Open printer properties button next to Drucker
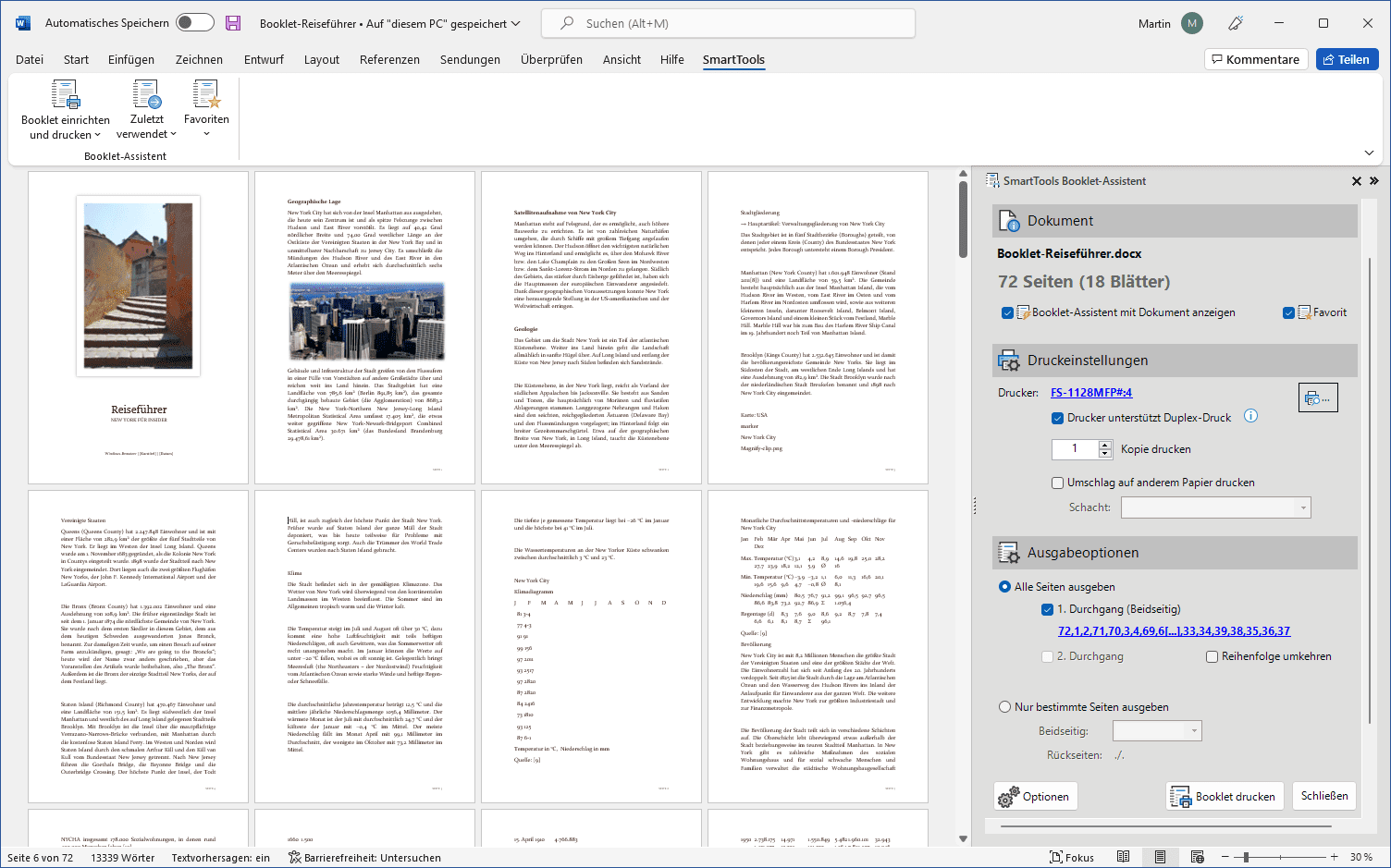Image resolution: width=1391 pixels, height=868 pixels. pyautogui.click(x=1317, y=398)
